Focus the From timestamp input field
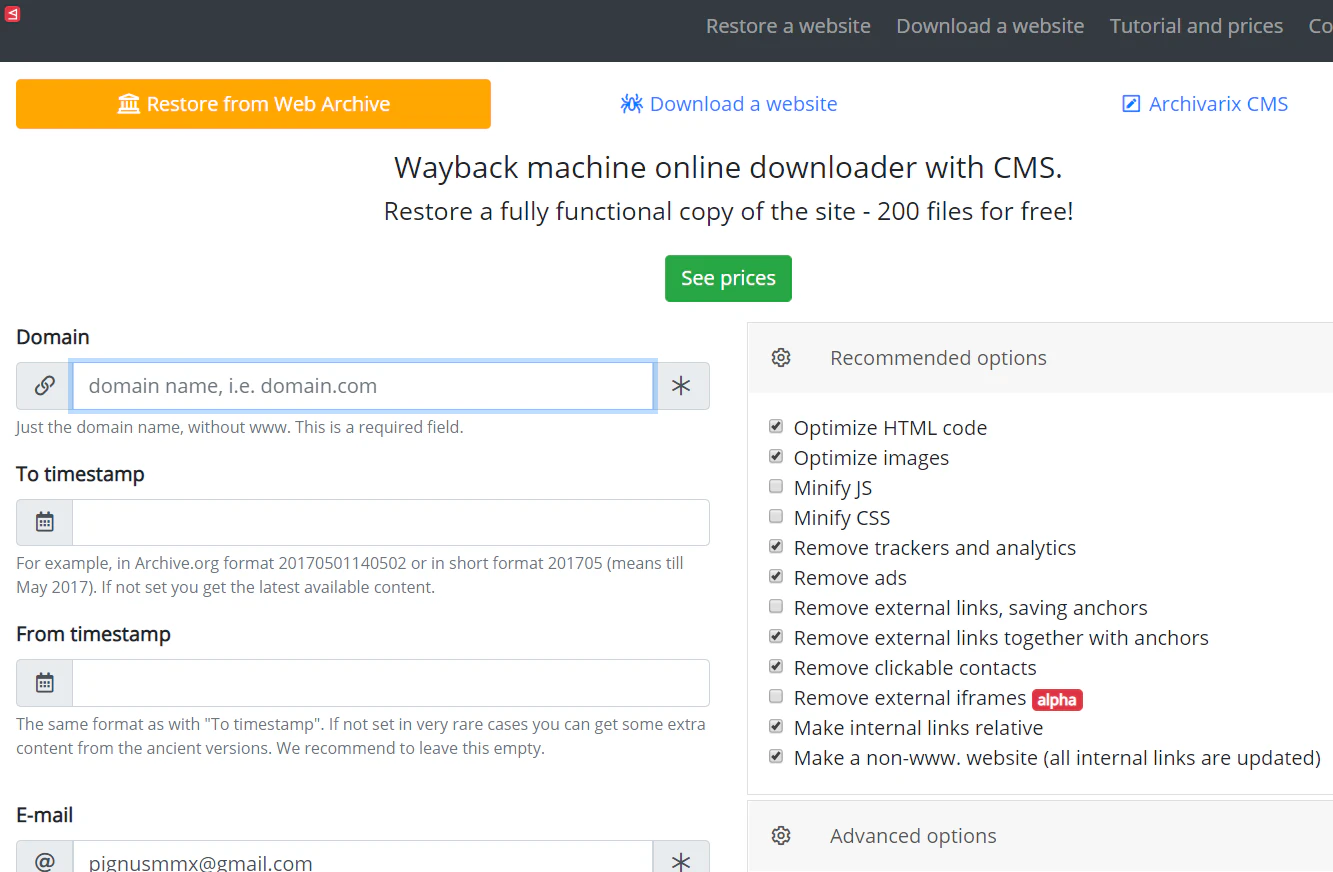1333x872 pixels. click(391, 683)
